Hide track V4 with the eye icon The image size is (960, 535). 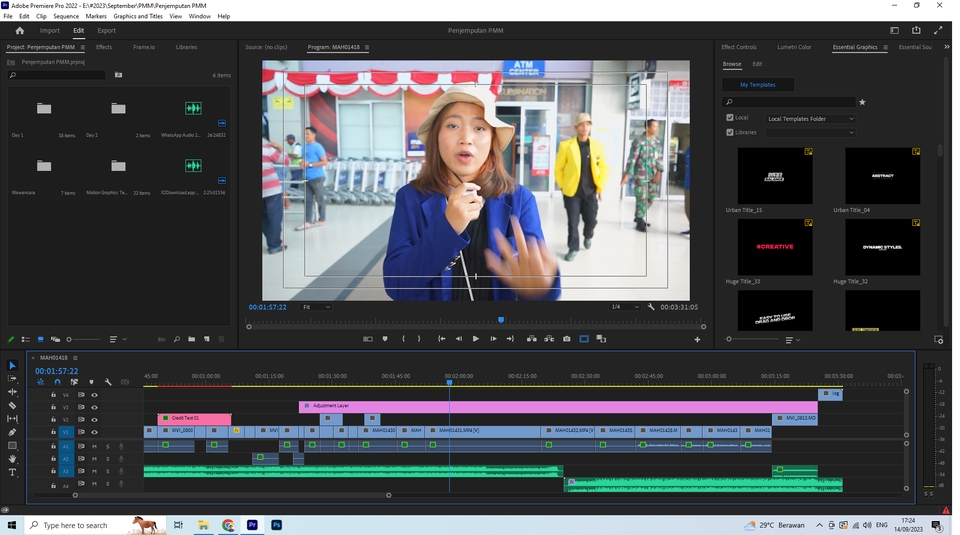point(94,395)
